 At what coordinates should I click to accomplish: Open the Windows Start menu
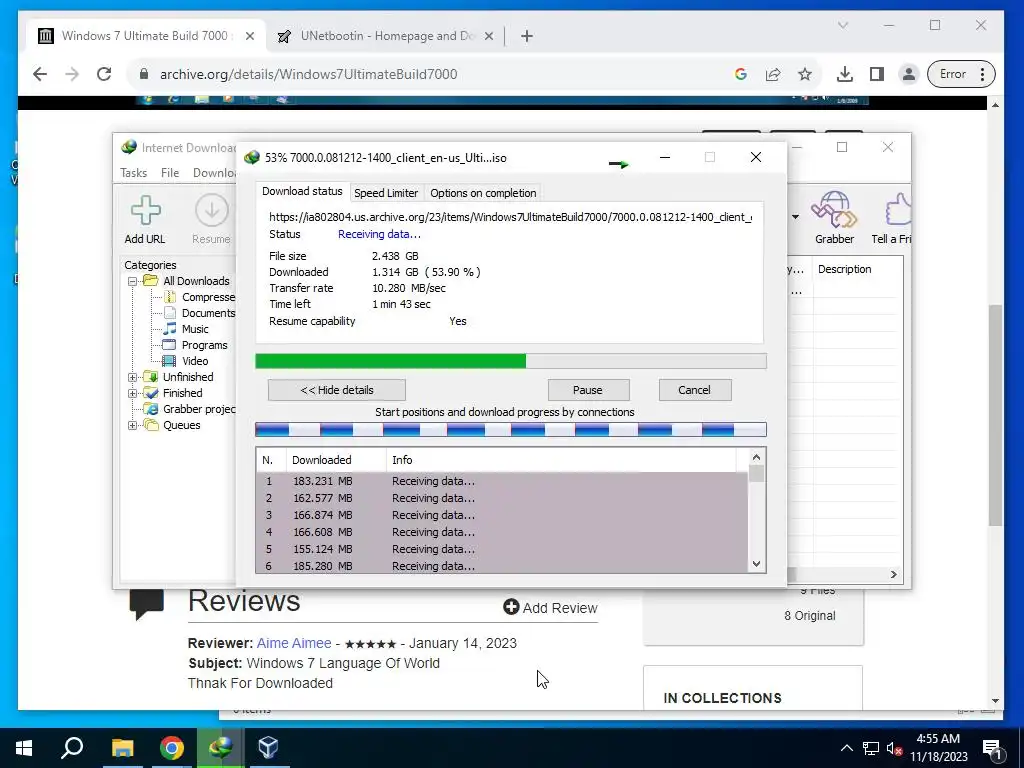24,747
